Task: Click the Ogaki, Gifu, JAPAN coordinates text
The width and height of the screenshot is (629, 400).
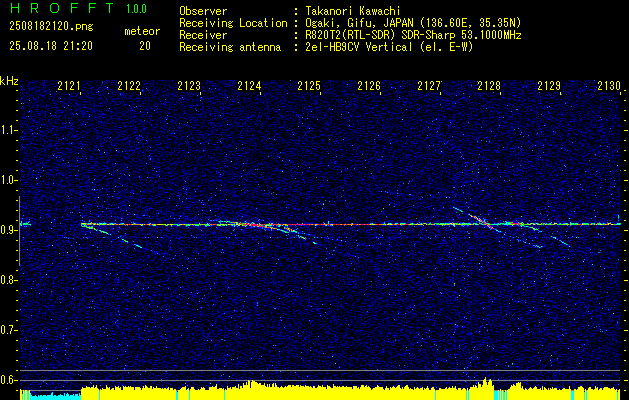Action: pos(413,23)
